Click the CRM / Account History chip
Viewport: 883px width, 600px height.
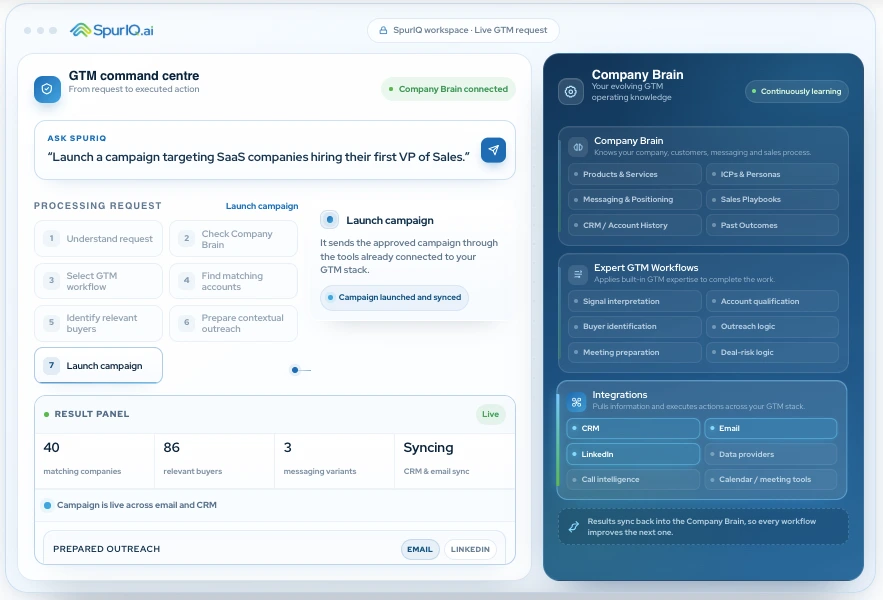click(x=635, y=225)
